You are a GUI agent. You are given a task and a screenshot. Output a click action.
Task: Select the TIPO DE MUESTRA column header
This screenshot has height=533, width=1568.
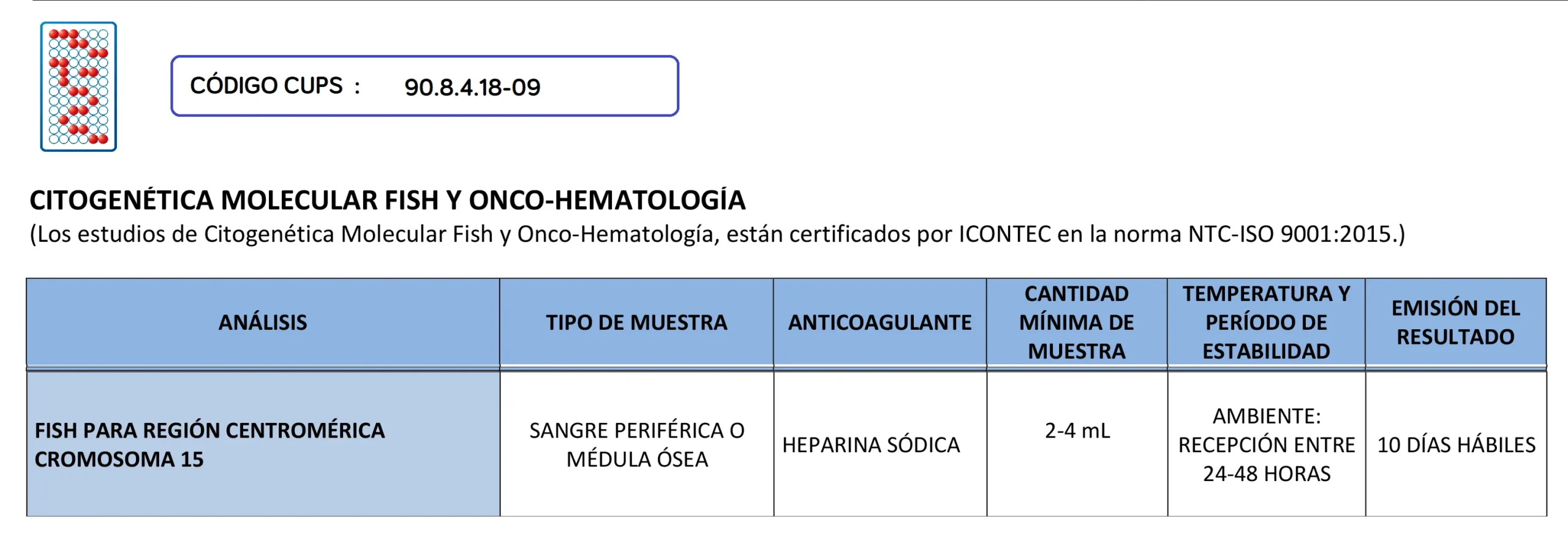coord(636,322)
